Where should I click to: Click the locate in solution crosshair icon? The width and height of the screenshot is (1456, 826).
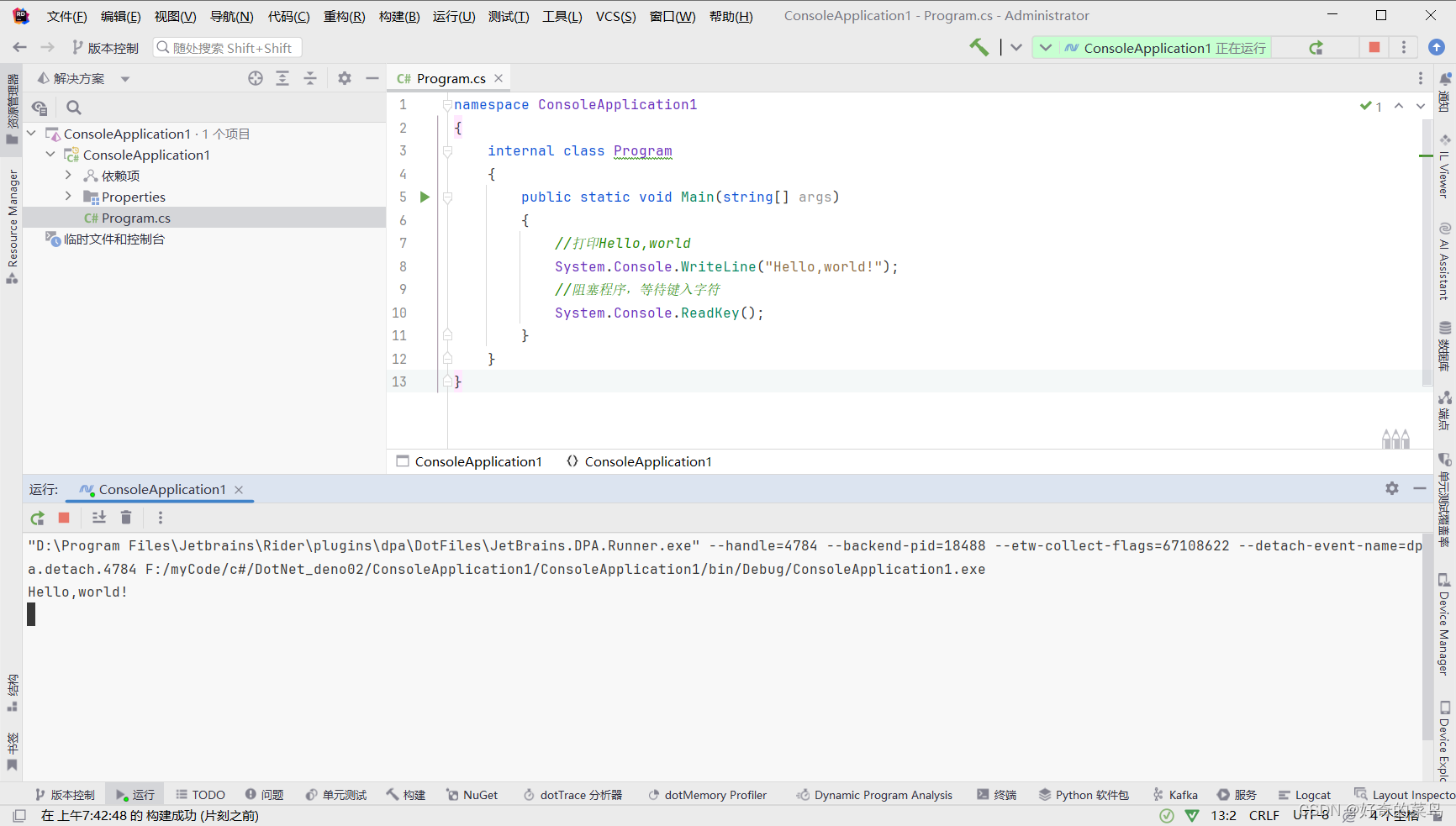coord(256,78)
